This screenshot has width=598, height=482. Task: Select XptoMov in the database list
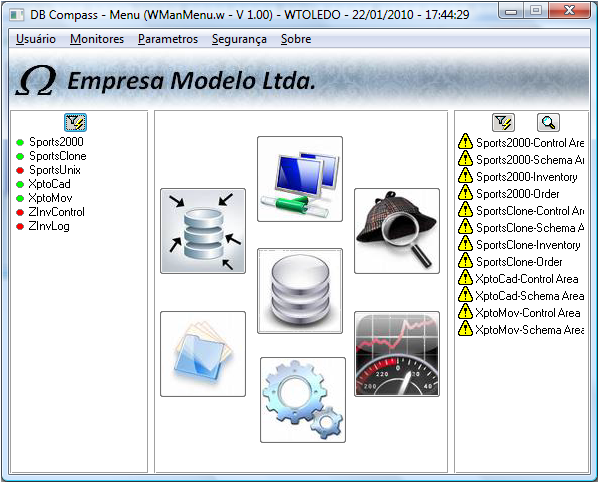click(50, 198)
